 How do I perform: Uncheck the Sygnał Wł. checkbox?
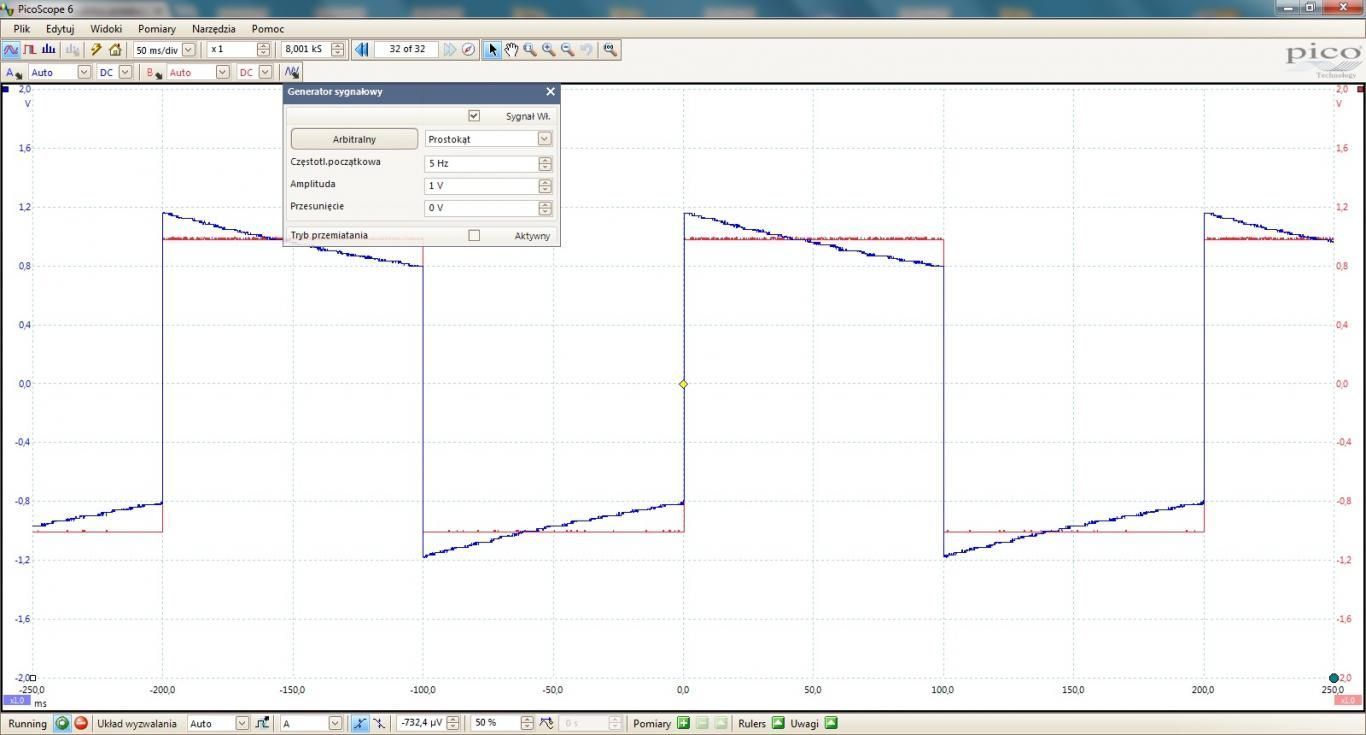(474, 116)
